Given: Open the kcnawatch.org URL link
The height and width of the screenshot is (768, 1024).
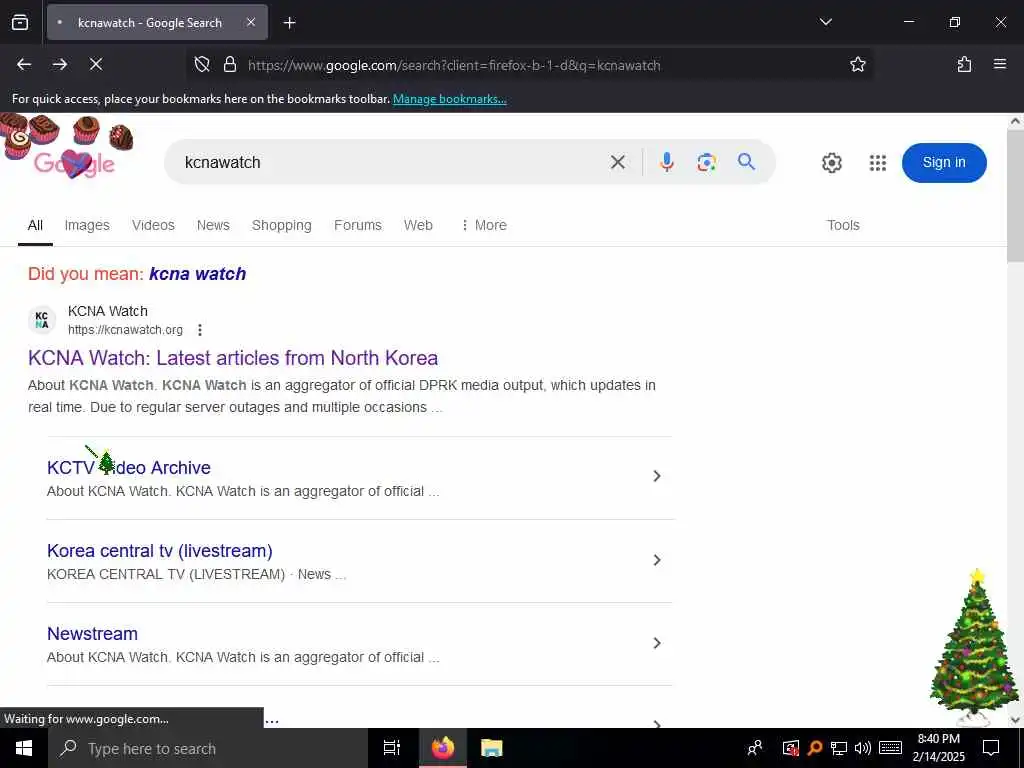Looking at the screenshot, I should [x=125, y=330].
